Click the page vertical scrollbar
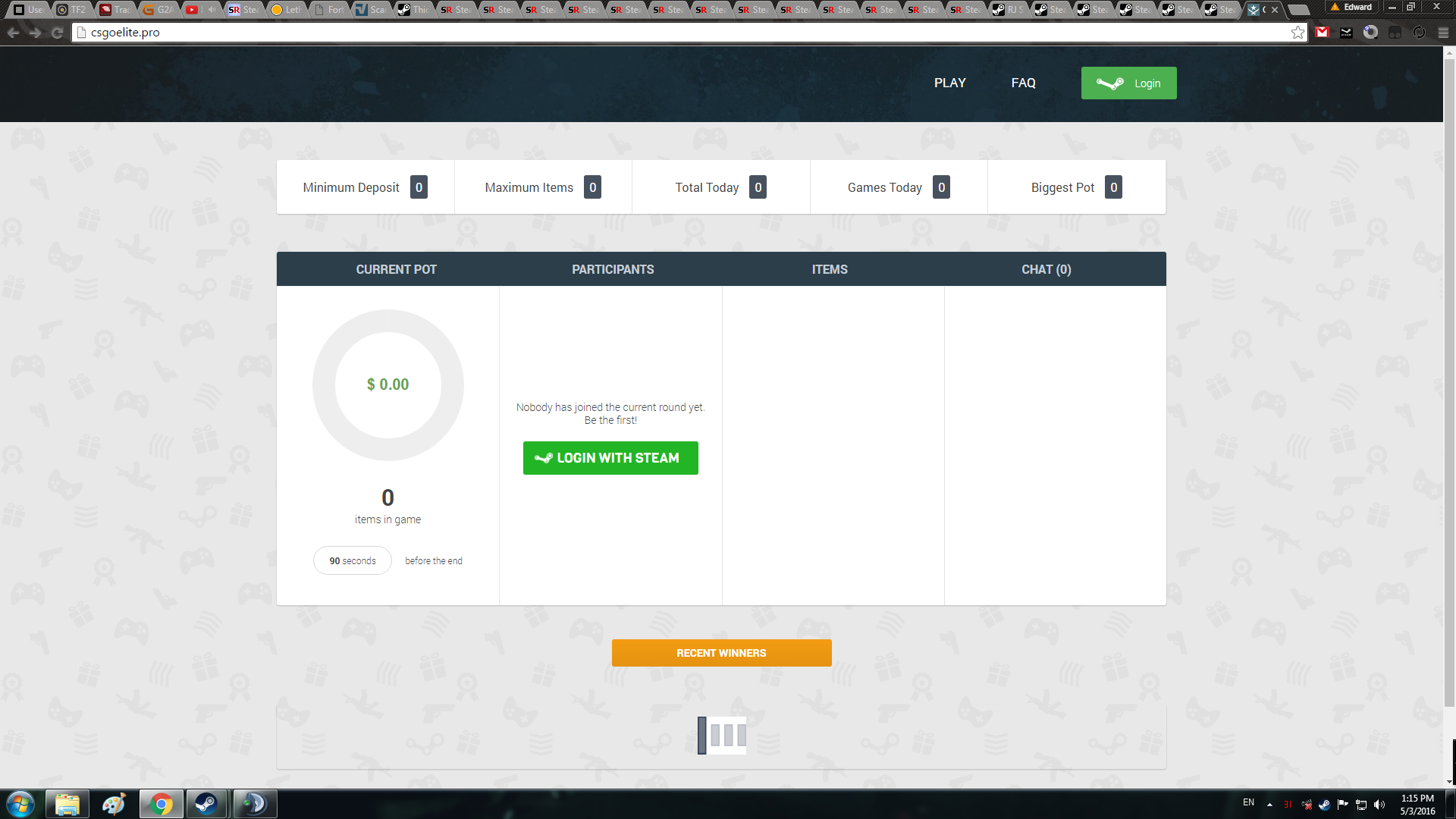 pos(1449,379)
